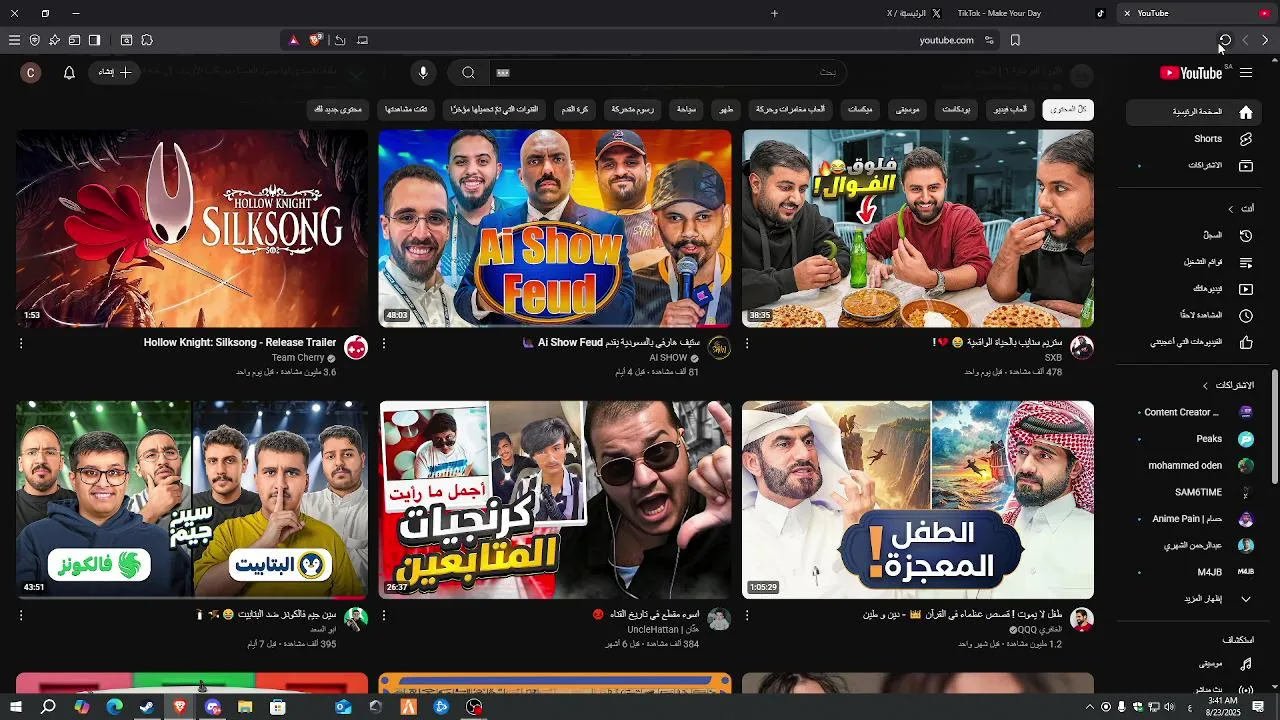
Task: Open more options for QQQ channel video
Action: (747, 615)
